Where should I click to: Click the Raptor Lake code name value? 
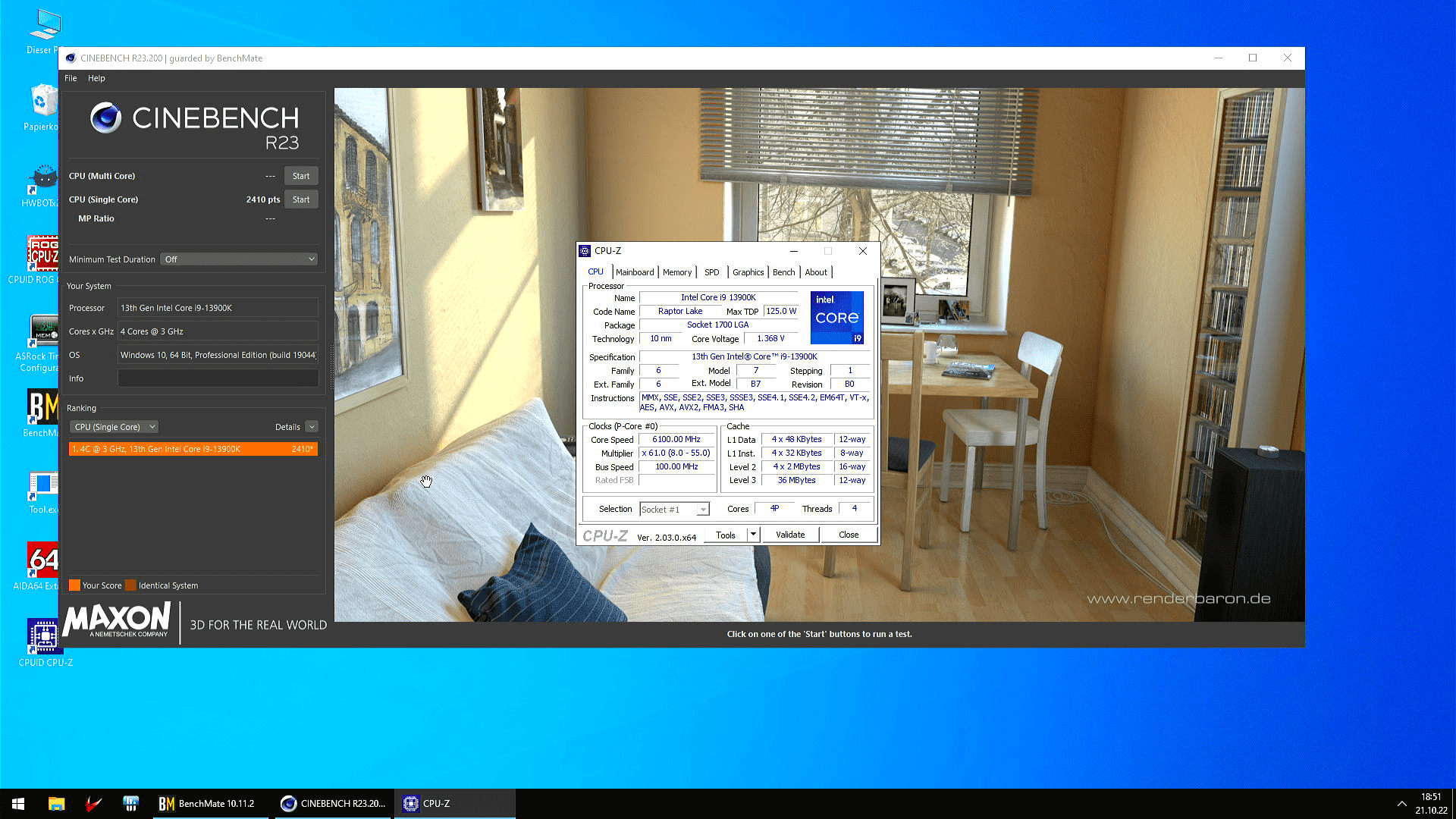point(680,312)
